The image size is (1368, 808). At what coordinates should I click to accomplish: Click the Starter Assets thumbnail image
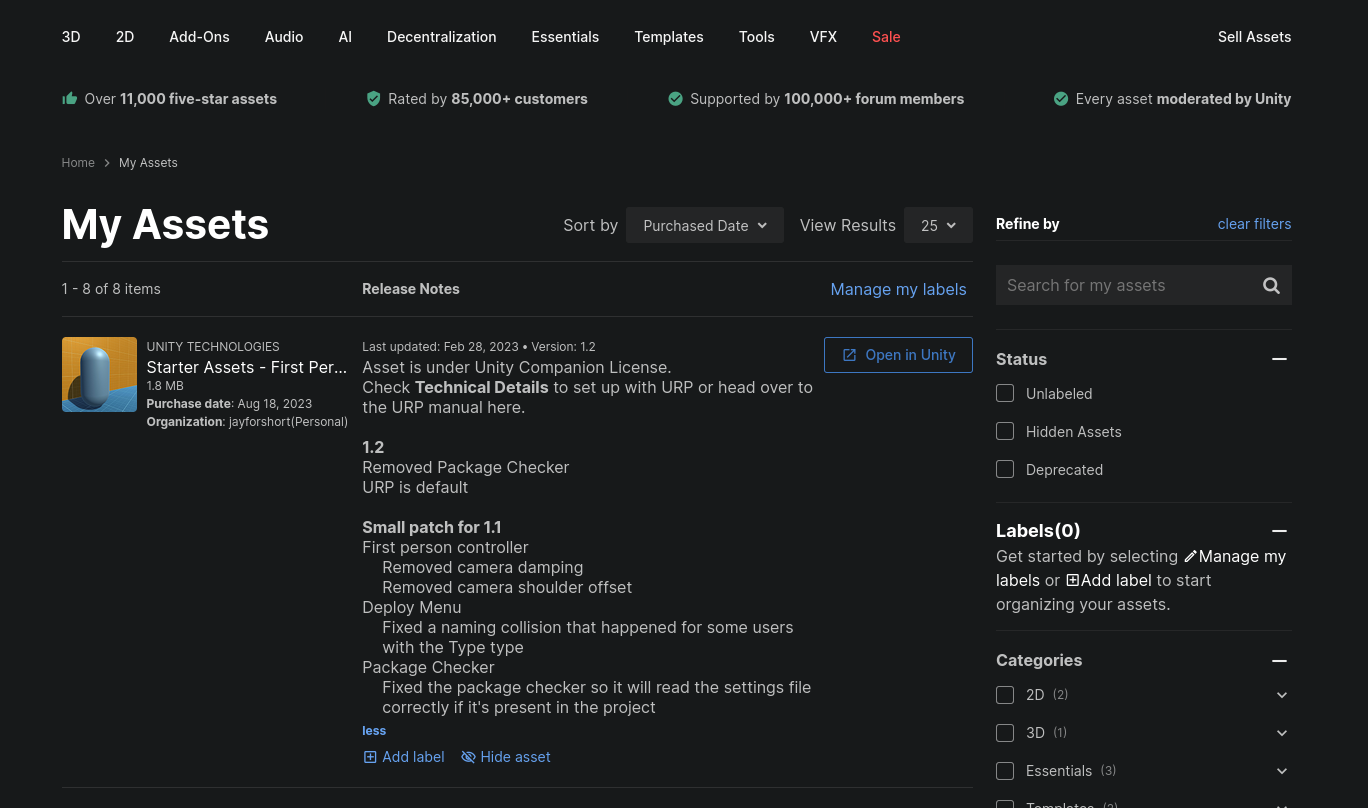click(x=99, y=375)
